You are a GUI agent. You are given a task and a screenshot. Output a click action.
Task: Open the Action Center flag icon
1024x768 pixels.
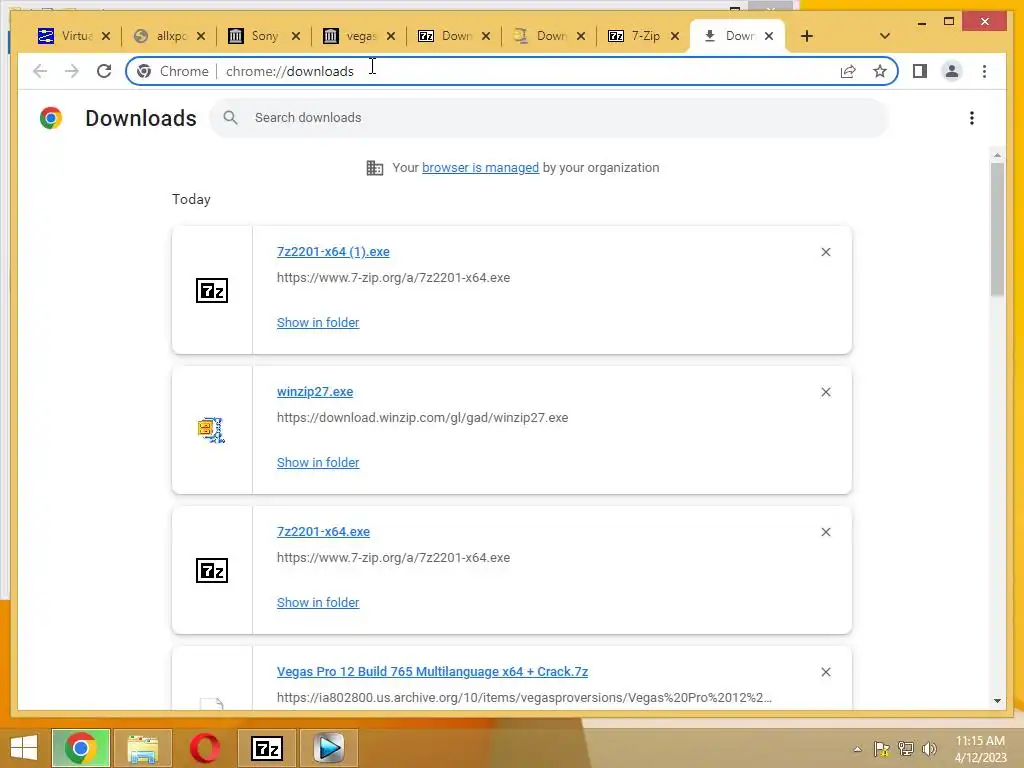(881, 749)
